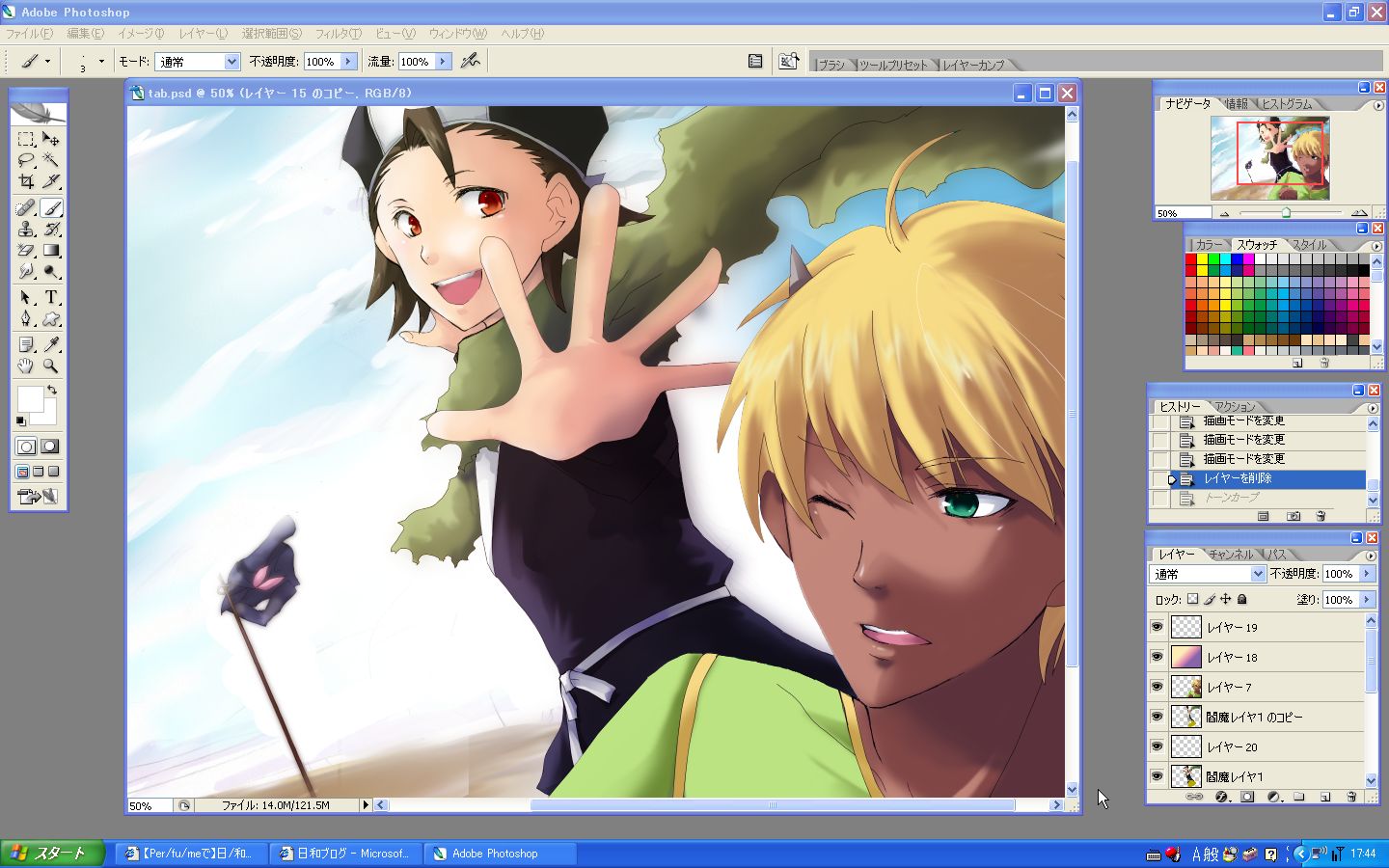
Task: Toggle lock all in Layers panel
Action: (x=1242, y=599)
